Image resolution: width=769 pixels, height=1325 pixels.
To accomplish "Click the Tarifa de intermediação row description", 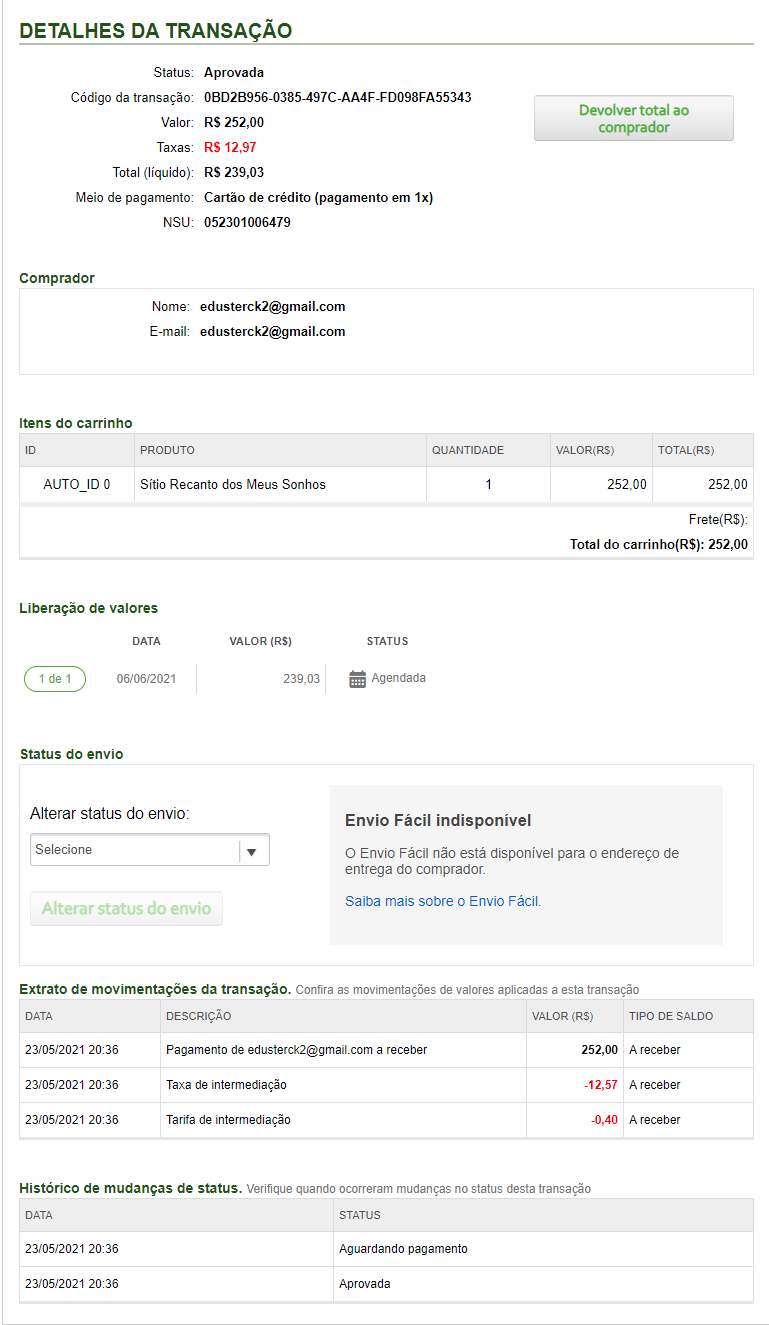I will tap(228, 1120).
